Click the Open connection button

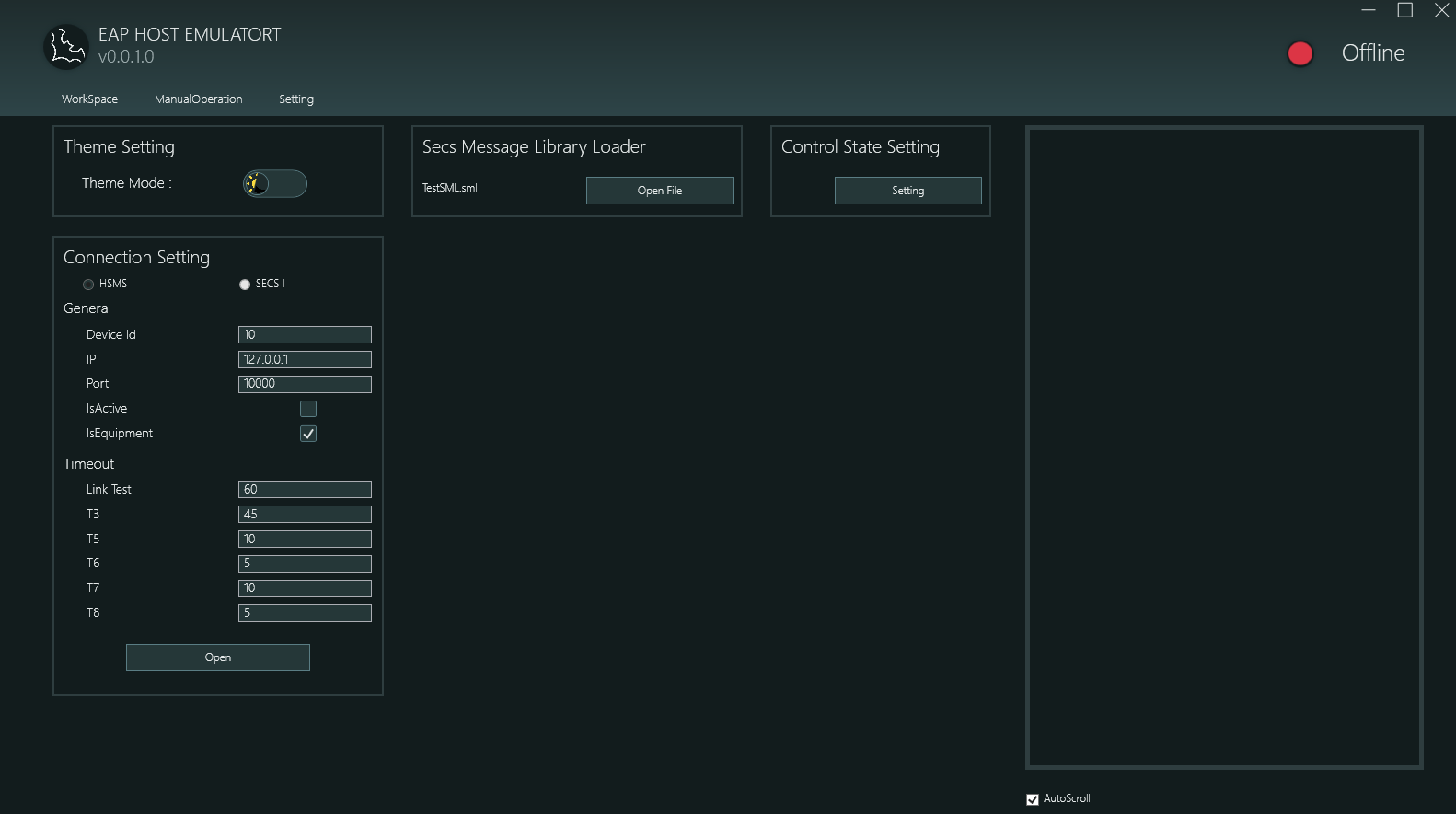click(x=218, y=657)
